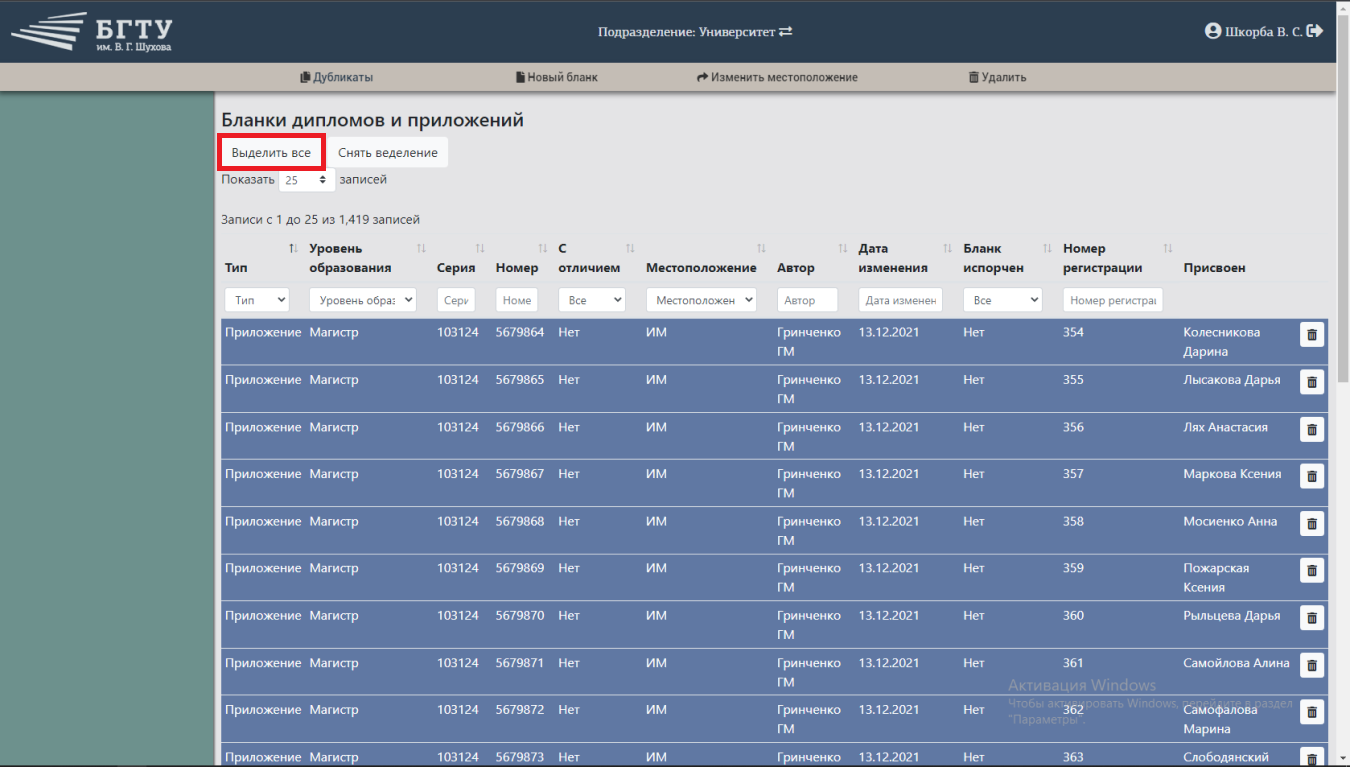The image size is (1350, 767).
Task: Change the records-per-page selector showing 25
Action: pyautogui.click(x=306, y=181)
